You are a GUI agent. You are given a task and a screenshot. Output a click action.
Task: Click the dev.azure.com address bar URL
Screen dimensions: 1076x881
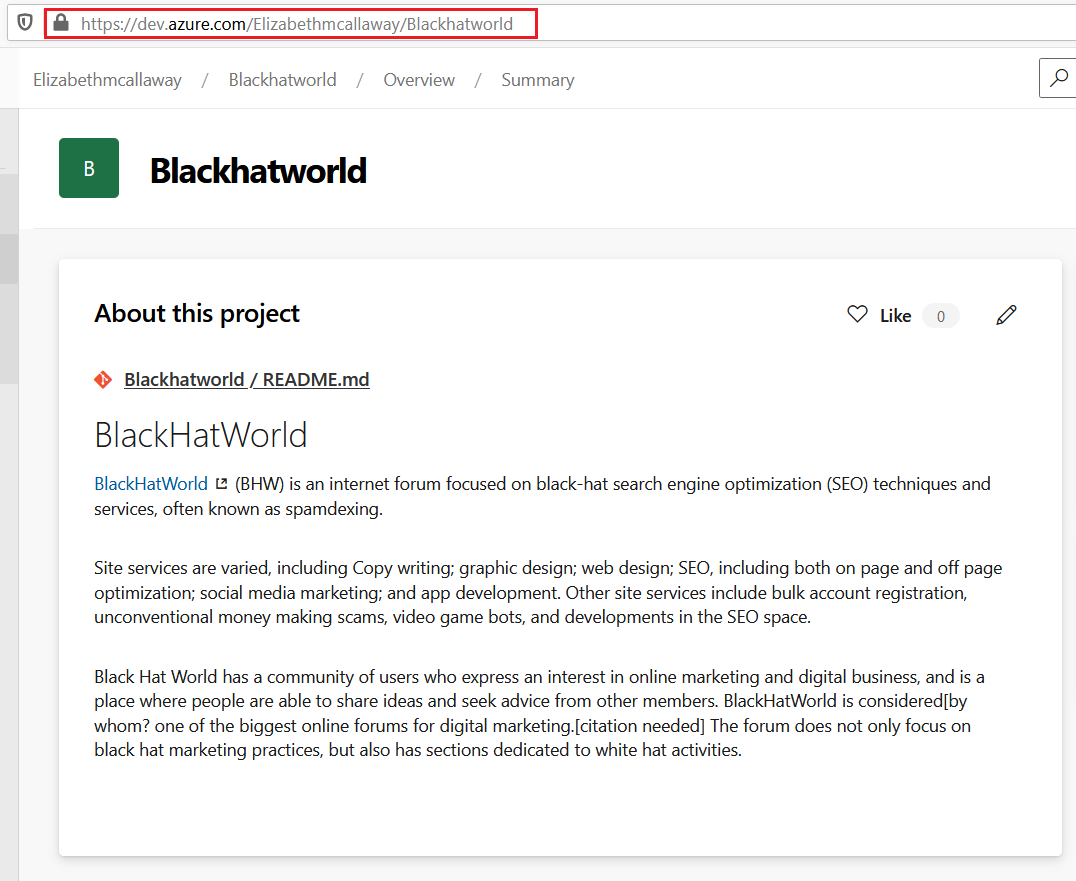tap(296, 24)
